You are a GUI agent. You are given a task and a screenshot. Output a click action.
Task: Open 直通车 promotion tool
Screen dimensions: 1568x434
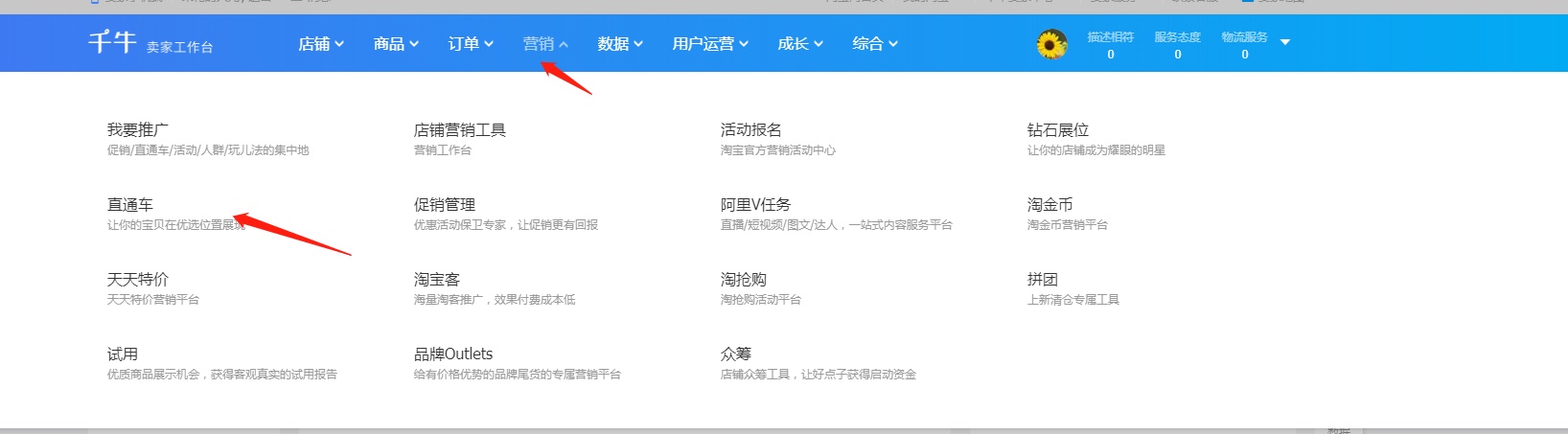click(130, 204)
